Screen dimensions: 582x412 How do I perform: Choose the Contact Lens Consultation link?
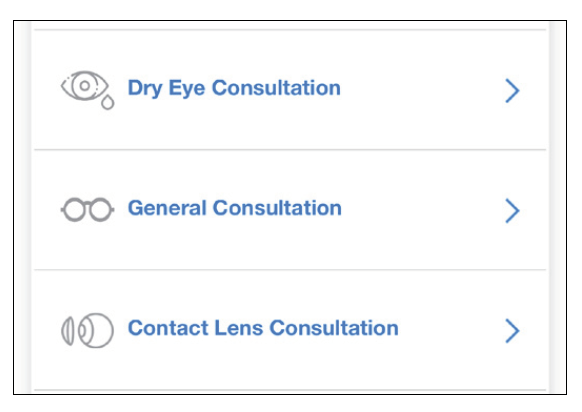point(290,330)
